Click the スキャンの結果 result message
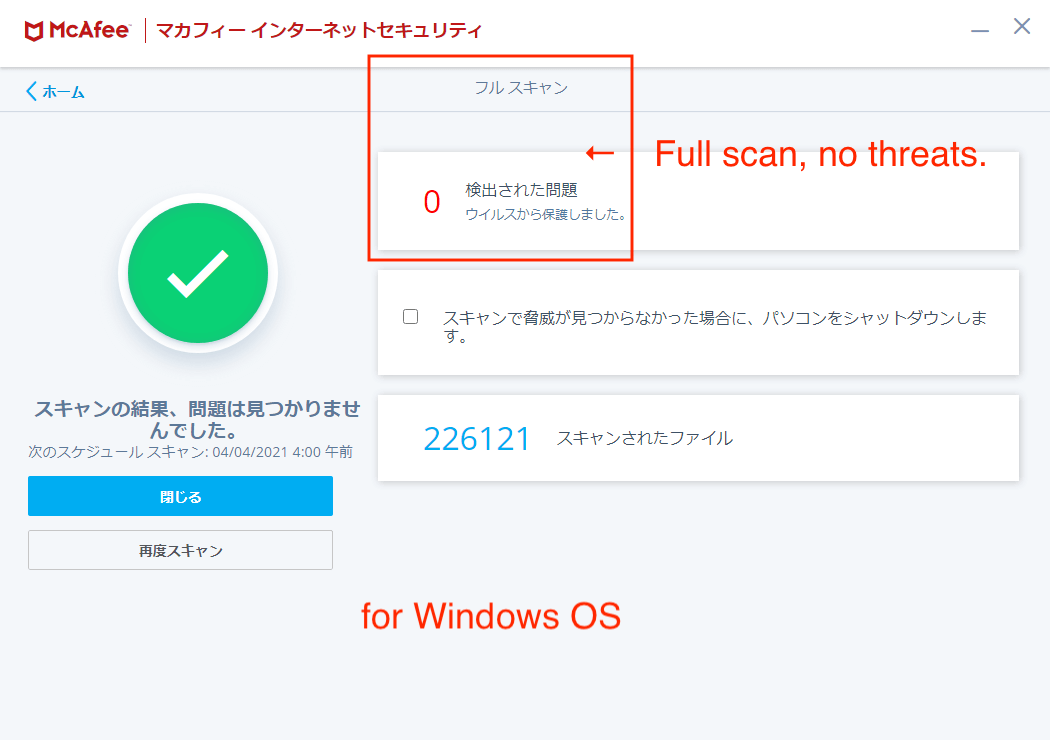 click(x=198, y=419)
